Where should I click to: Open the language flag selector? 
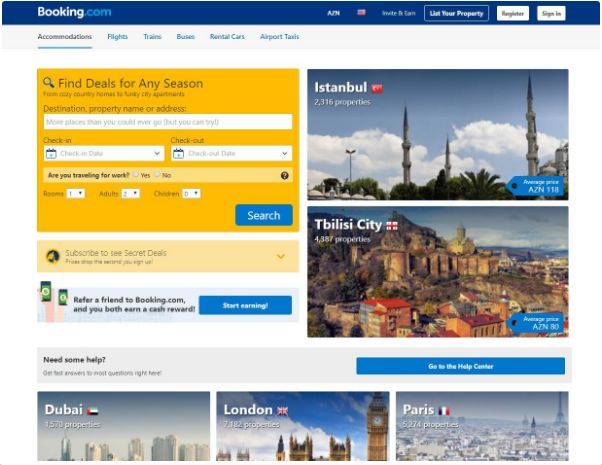(x=361, y=13)
